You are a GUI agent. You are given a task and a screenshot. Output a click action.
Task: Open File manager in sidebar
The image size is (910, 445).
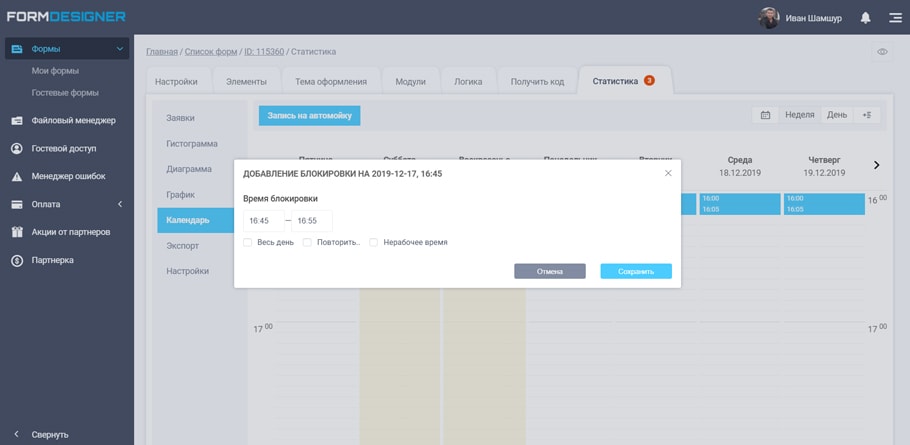click(73, 120)
